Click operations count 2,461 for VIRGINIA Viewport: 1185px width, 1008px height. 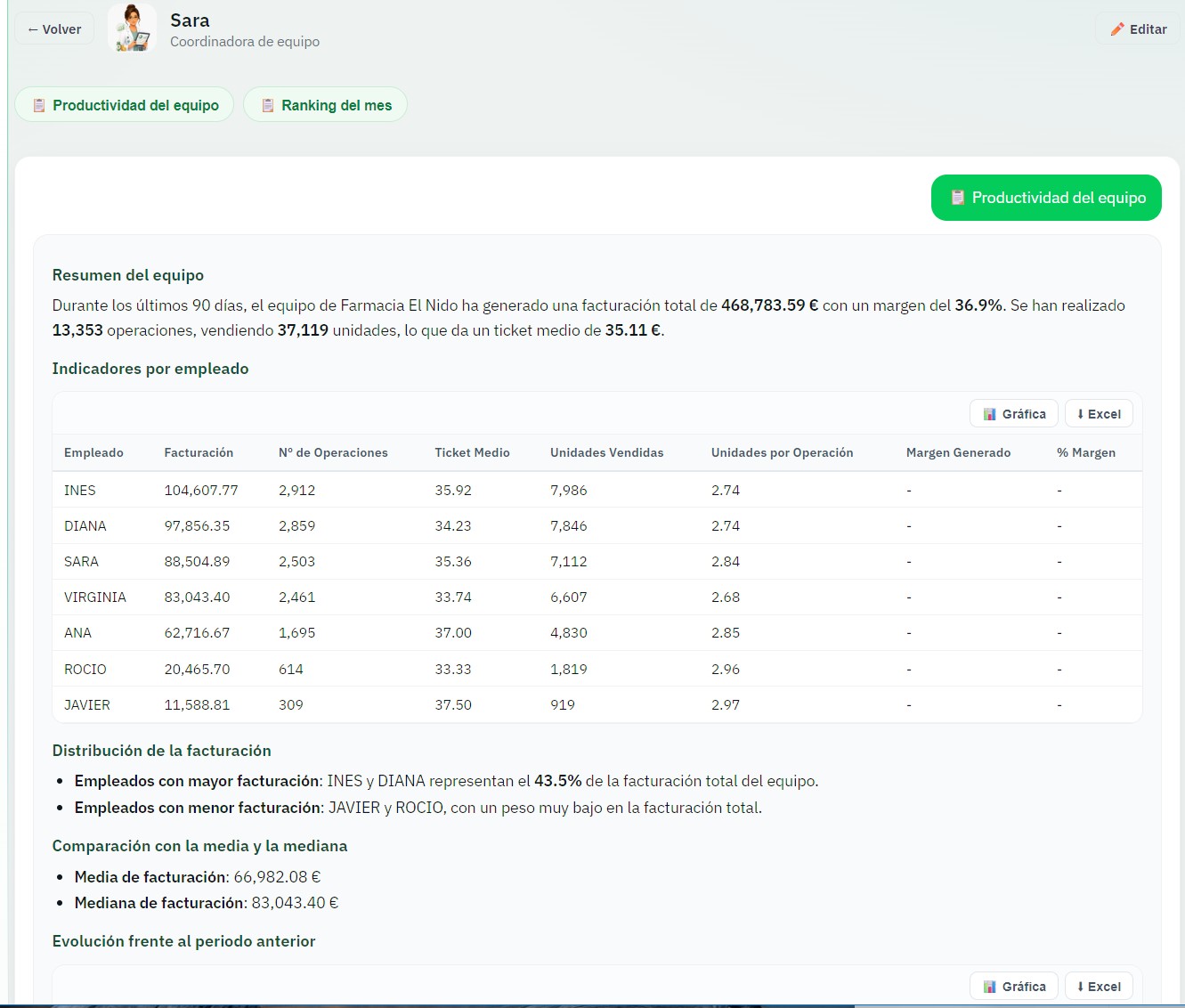pos(297,597)
